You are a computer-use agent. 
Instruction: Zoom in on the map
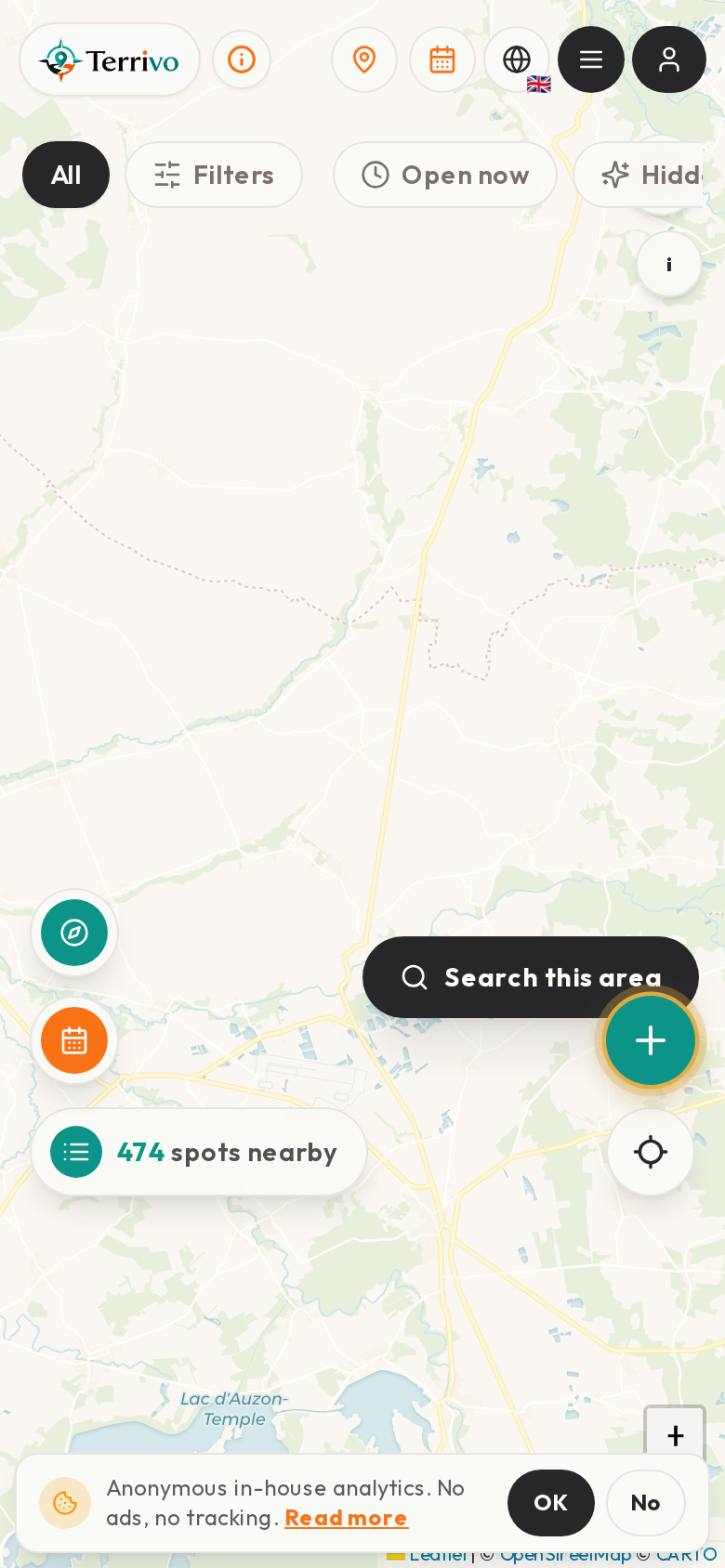[x=676, y=1435]
